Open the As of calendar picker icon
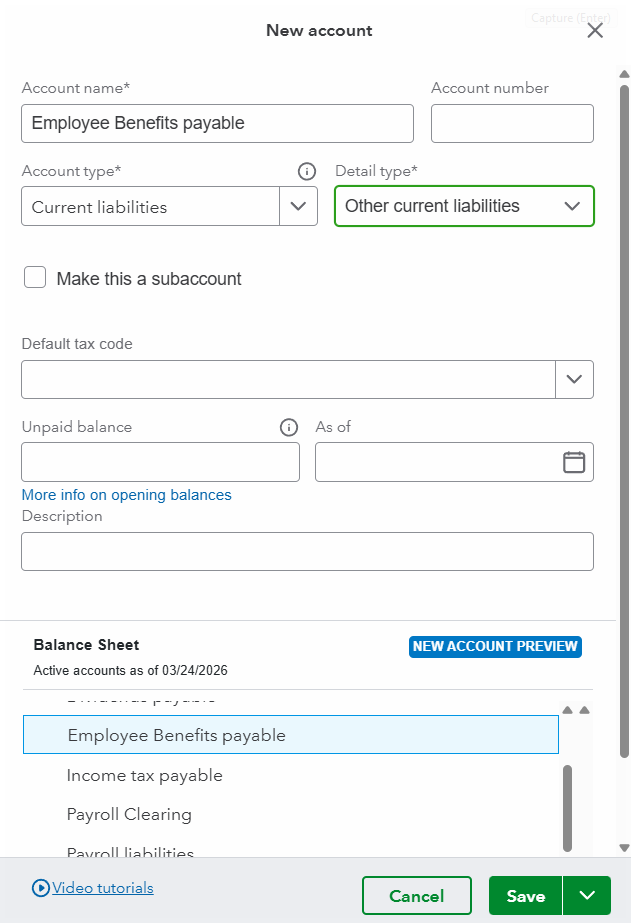Screen dimensions: 631x923 pyautogui.click(x=574, y=462)
